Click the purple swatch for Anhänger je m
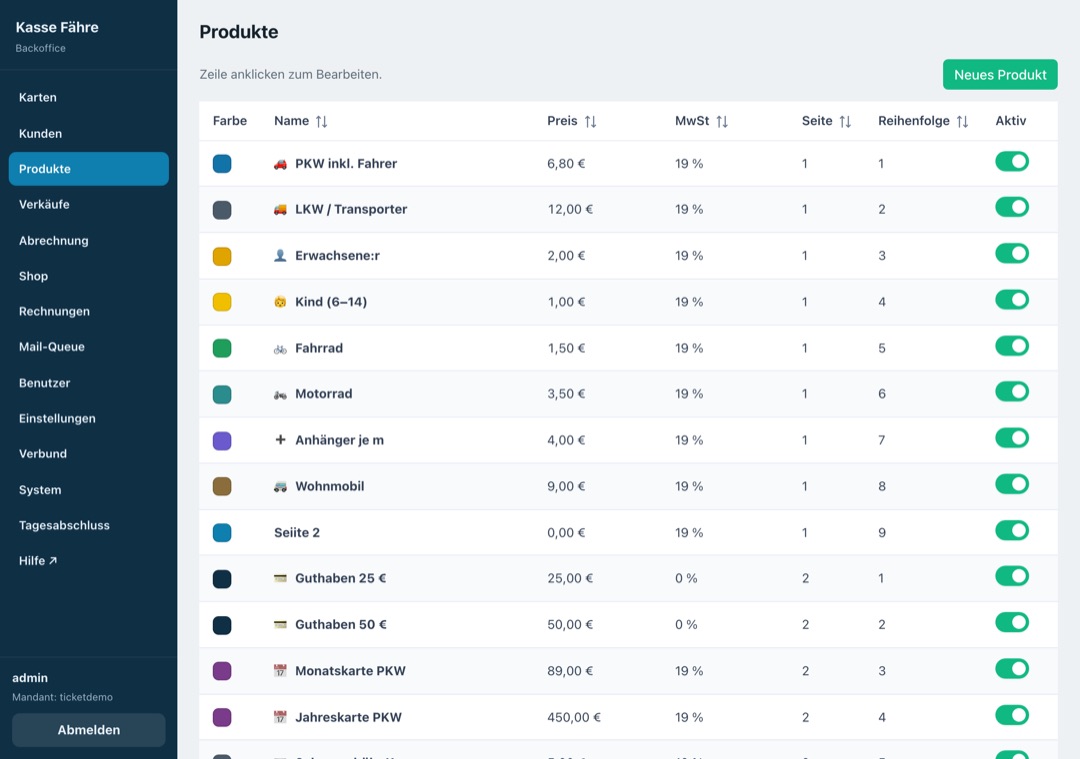Screen dimensions: 1080x759 click(222, 441)
